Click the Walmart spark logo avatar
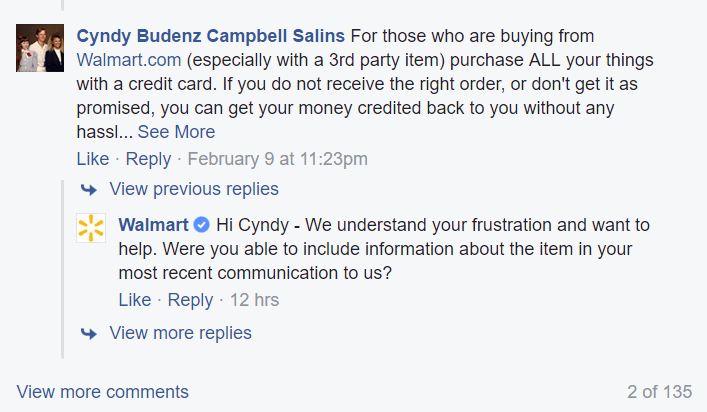This screenshot has width=707, height=412. point(92,227)
